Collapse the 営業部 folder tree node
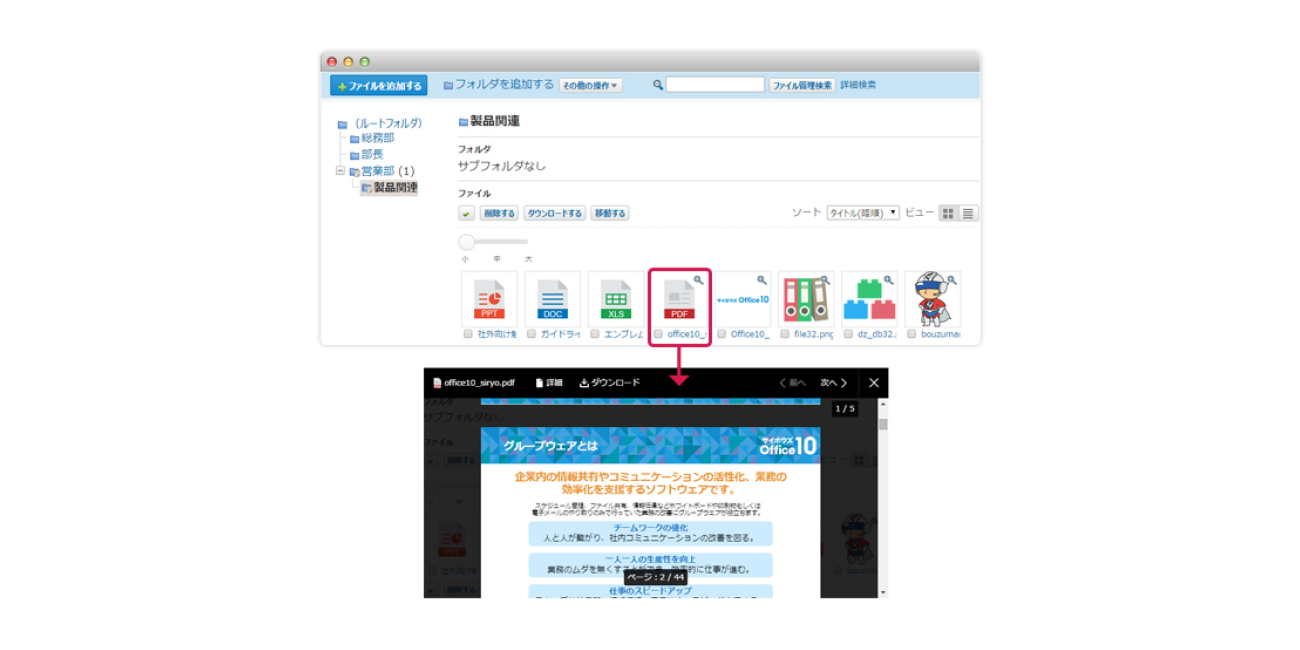1300x650 pixels. pyautogui.click(x=341, y=171)
